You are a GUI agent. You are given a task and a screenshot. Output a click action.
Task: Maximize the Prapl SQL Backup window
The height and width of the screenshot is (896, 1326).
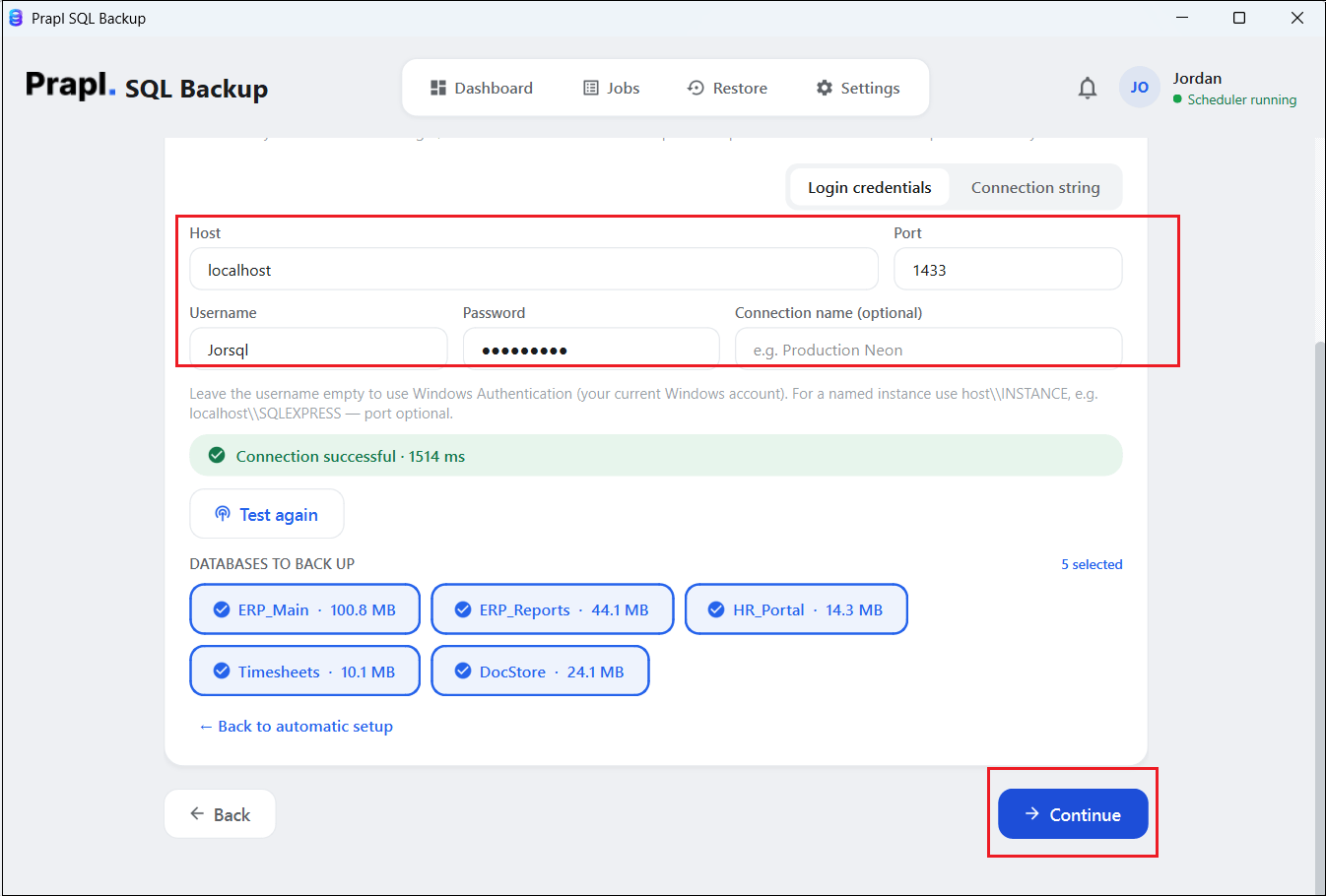click(x=1239, y=18)
